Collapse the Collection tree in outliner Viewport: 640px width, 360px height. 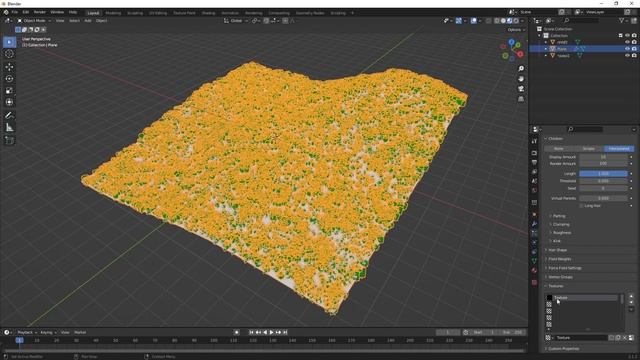click(x=540, y=36)
